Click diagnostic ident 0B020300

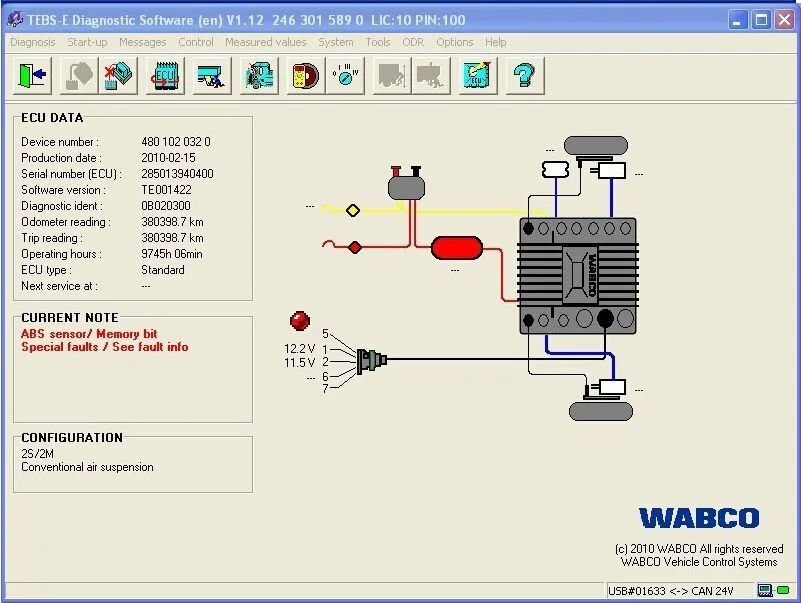(x=166, y=206)
